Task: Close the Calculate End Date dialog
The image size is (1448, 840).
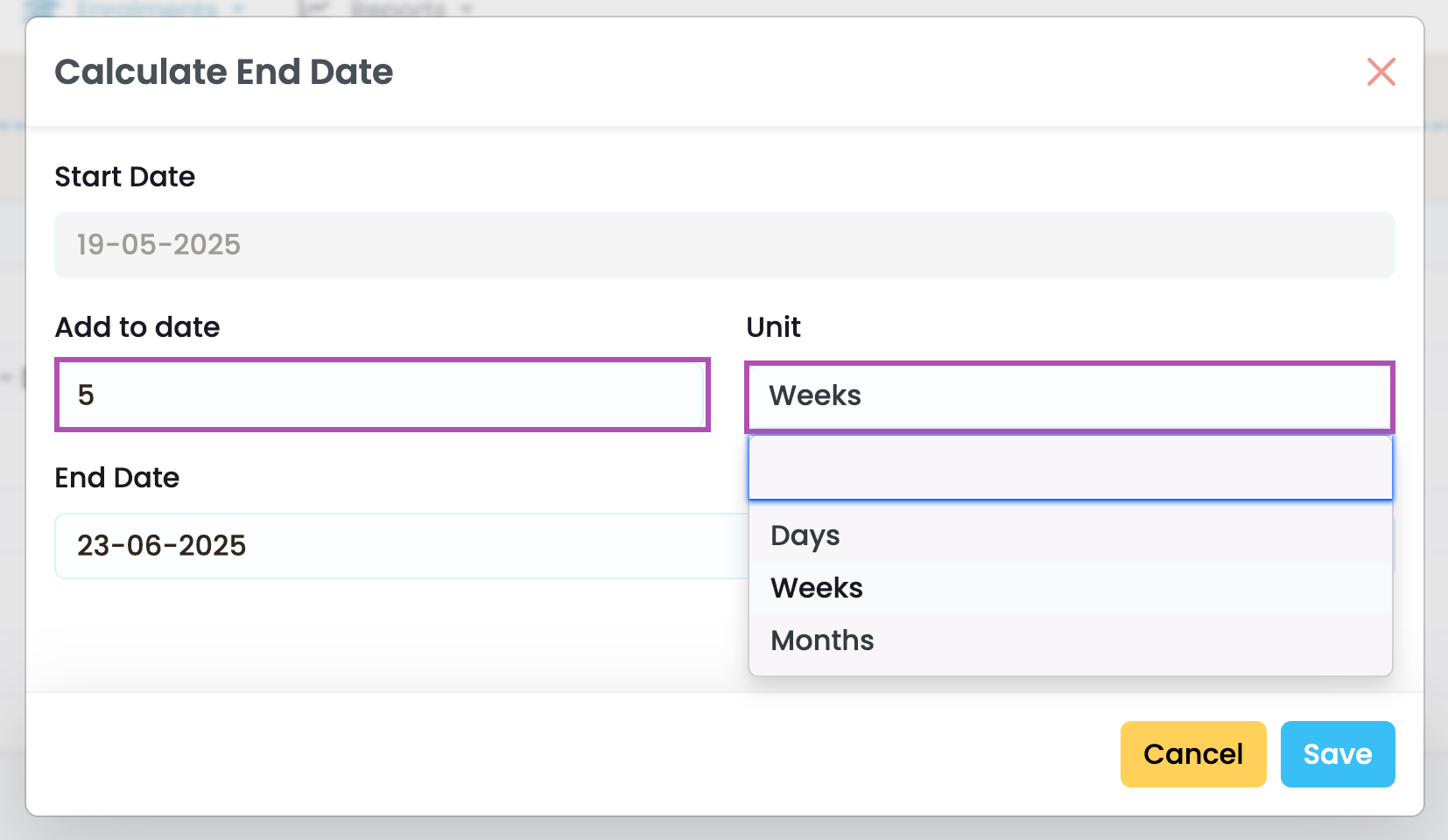Action: pyautogui.click(x=1381, y=72)
